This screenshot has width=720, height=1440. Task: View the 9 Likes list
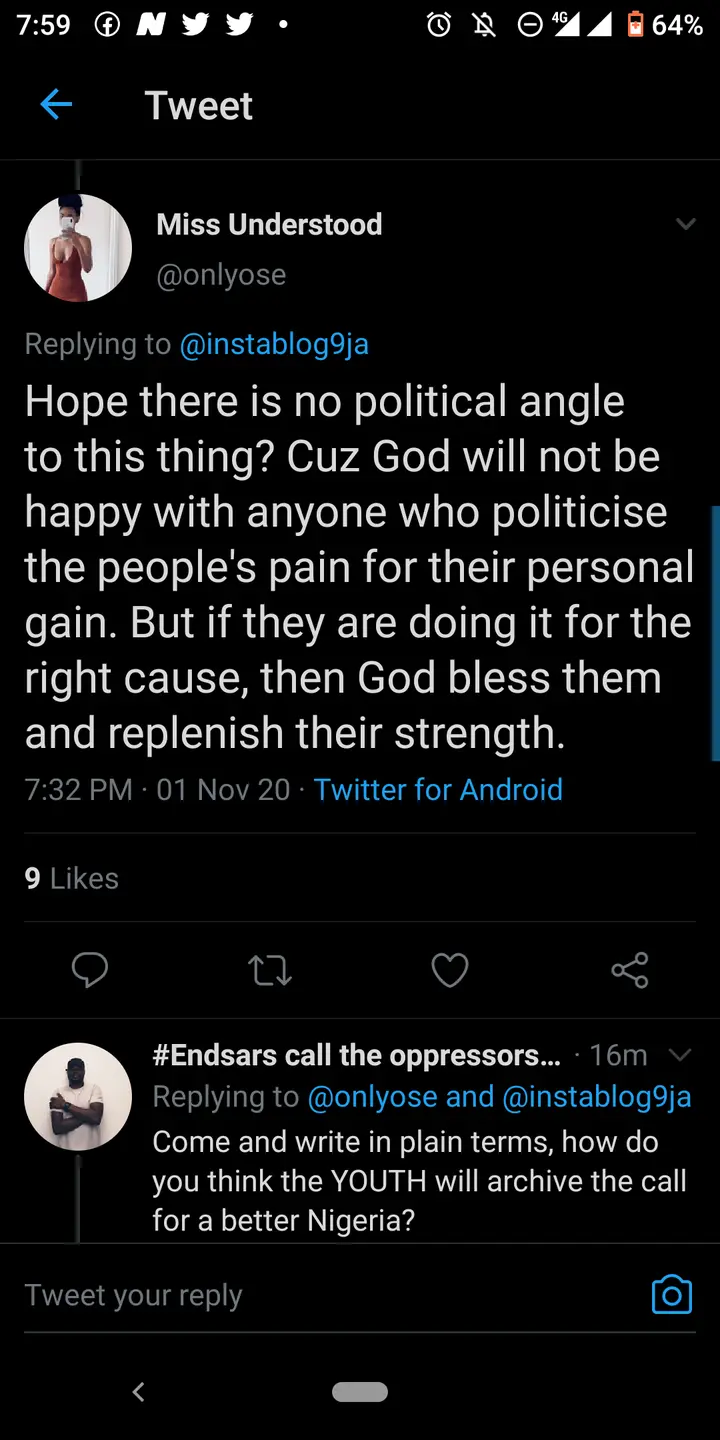click(x=71, y=878)
